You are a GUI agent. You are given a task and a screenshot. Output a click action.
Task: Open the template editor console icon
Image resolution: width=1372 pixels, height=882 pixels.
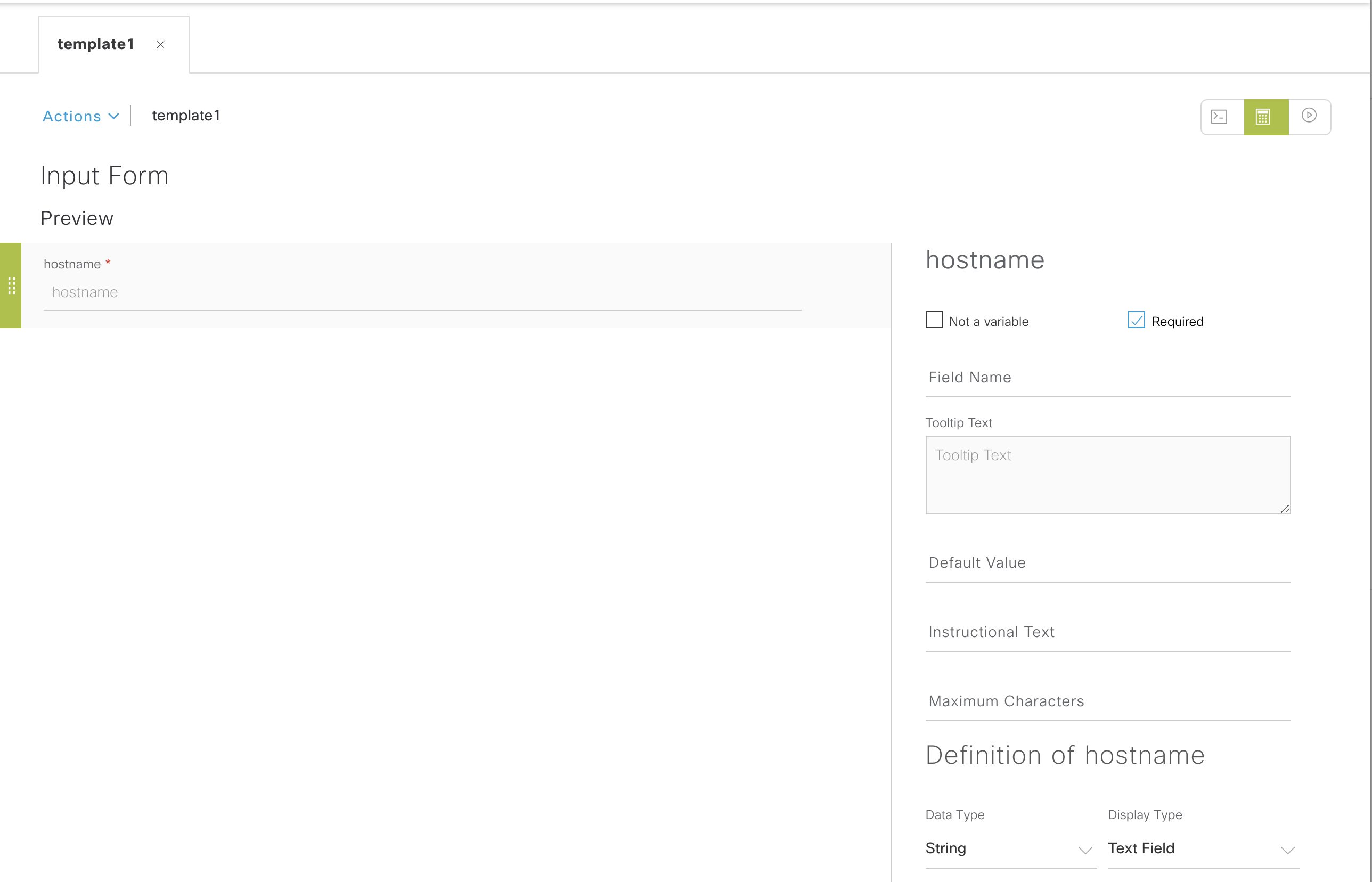point(1220,117)
